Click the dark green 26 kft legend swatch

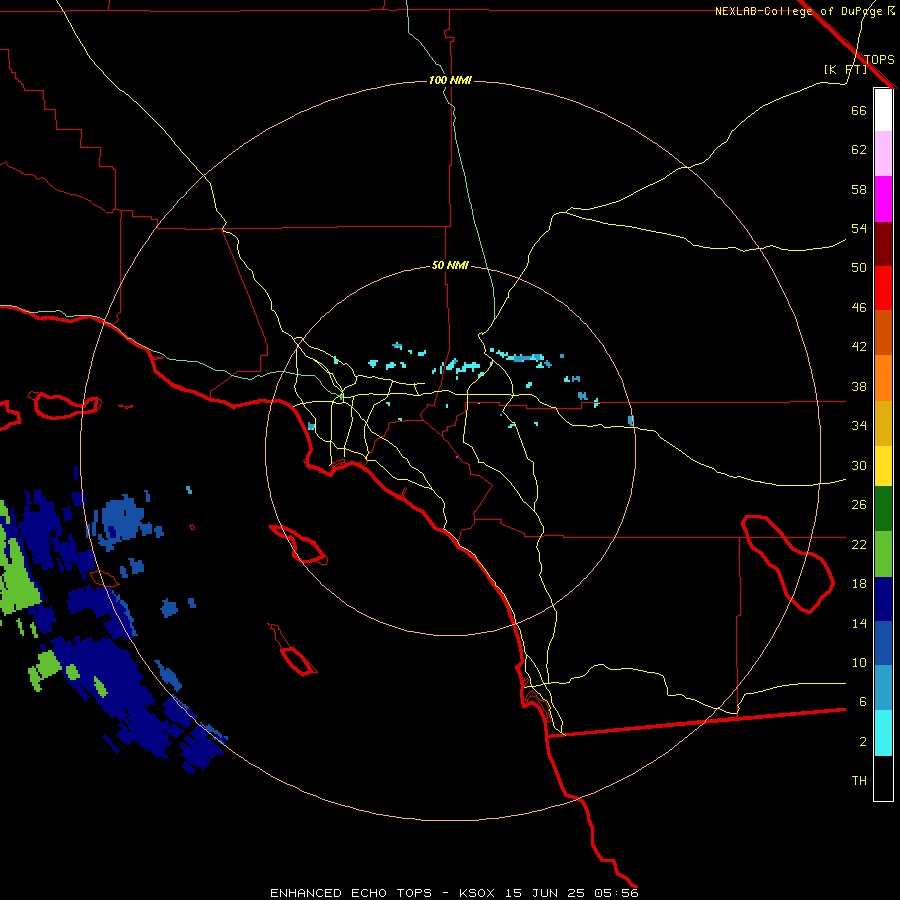883,509
